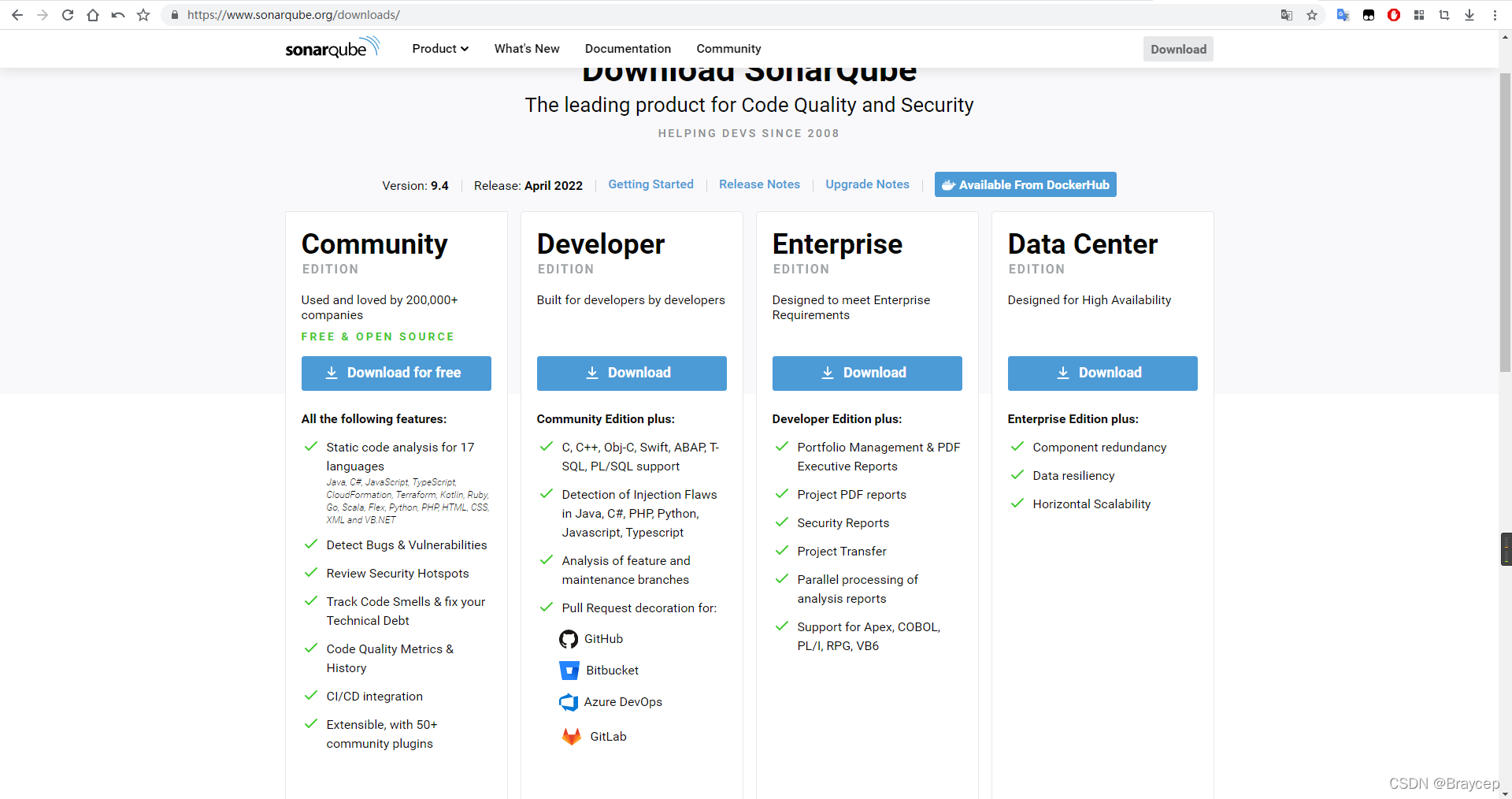This screenshot has width=1512, height=799.
Task: Click the 'Release: April 2022' text
Action: [528, 186]
